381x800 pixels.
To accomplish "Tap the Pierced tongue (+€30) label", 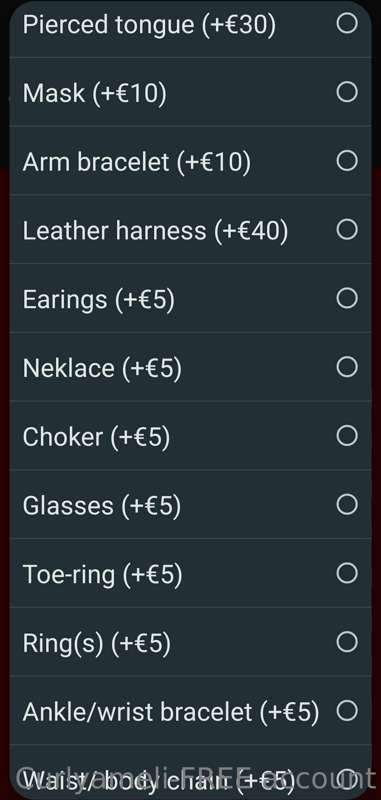I will coord(149,25).
